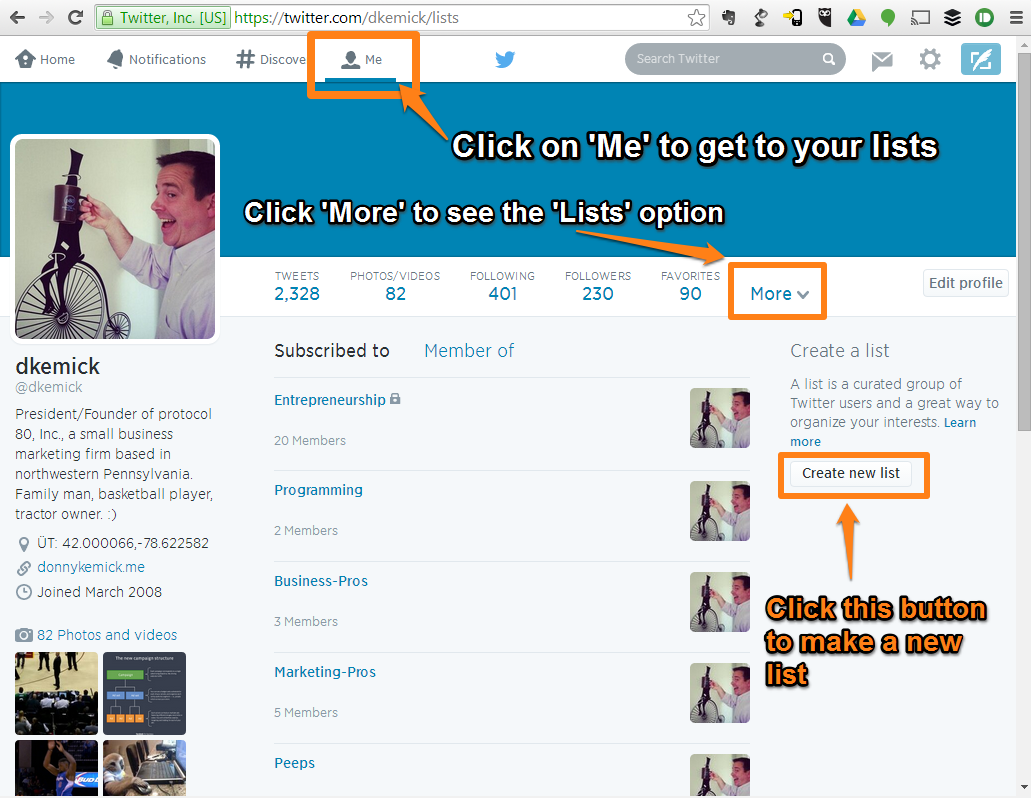
Task: Open the Learn more link
Action: coord(960,422)
